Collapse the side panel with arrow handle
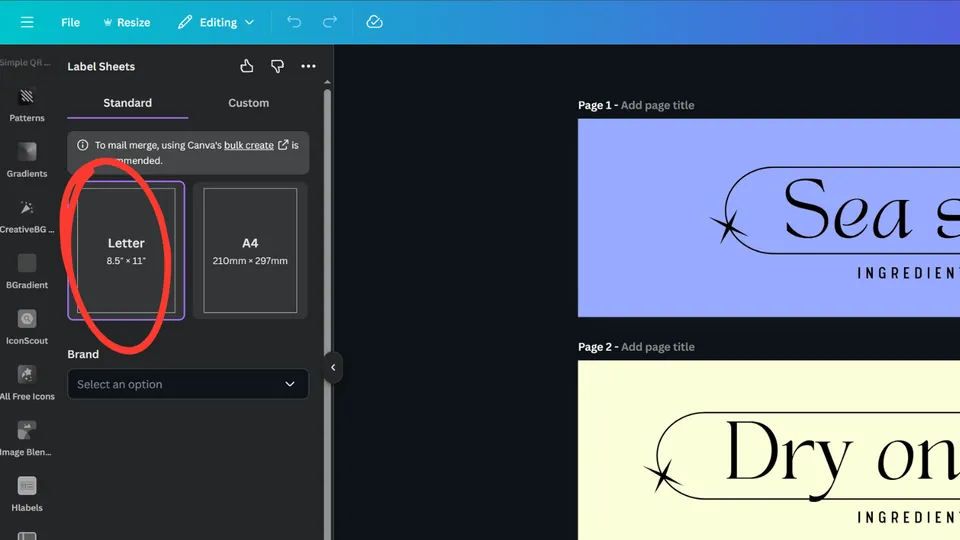Screen dimensions: 960x540 click(333, 367)
